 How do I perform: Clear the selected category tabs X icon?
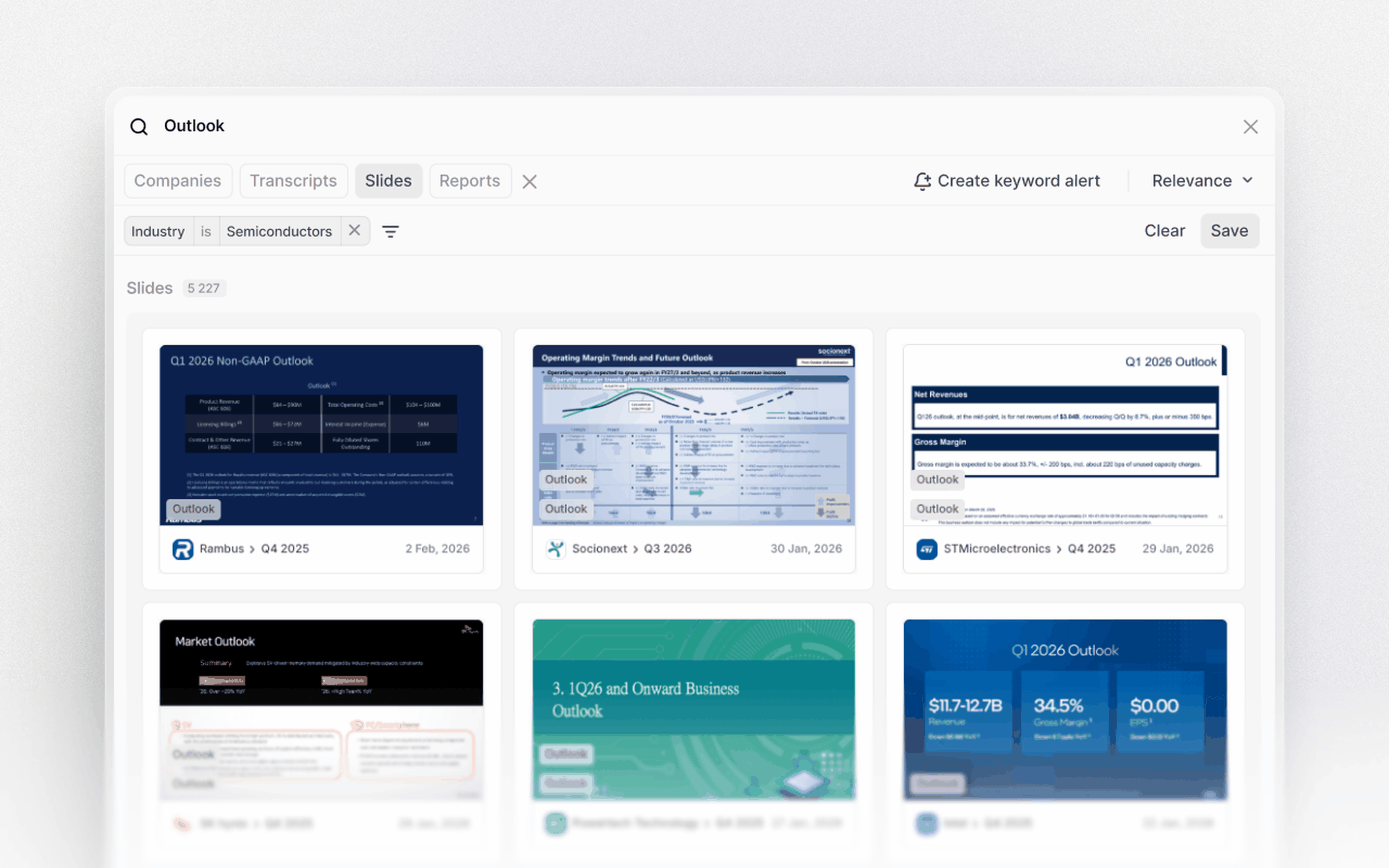pyautogui.click(x=529, y=182)
